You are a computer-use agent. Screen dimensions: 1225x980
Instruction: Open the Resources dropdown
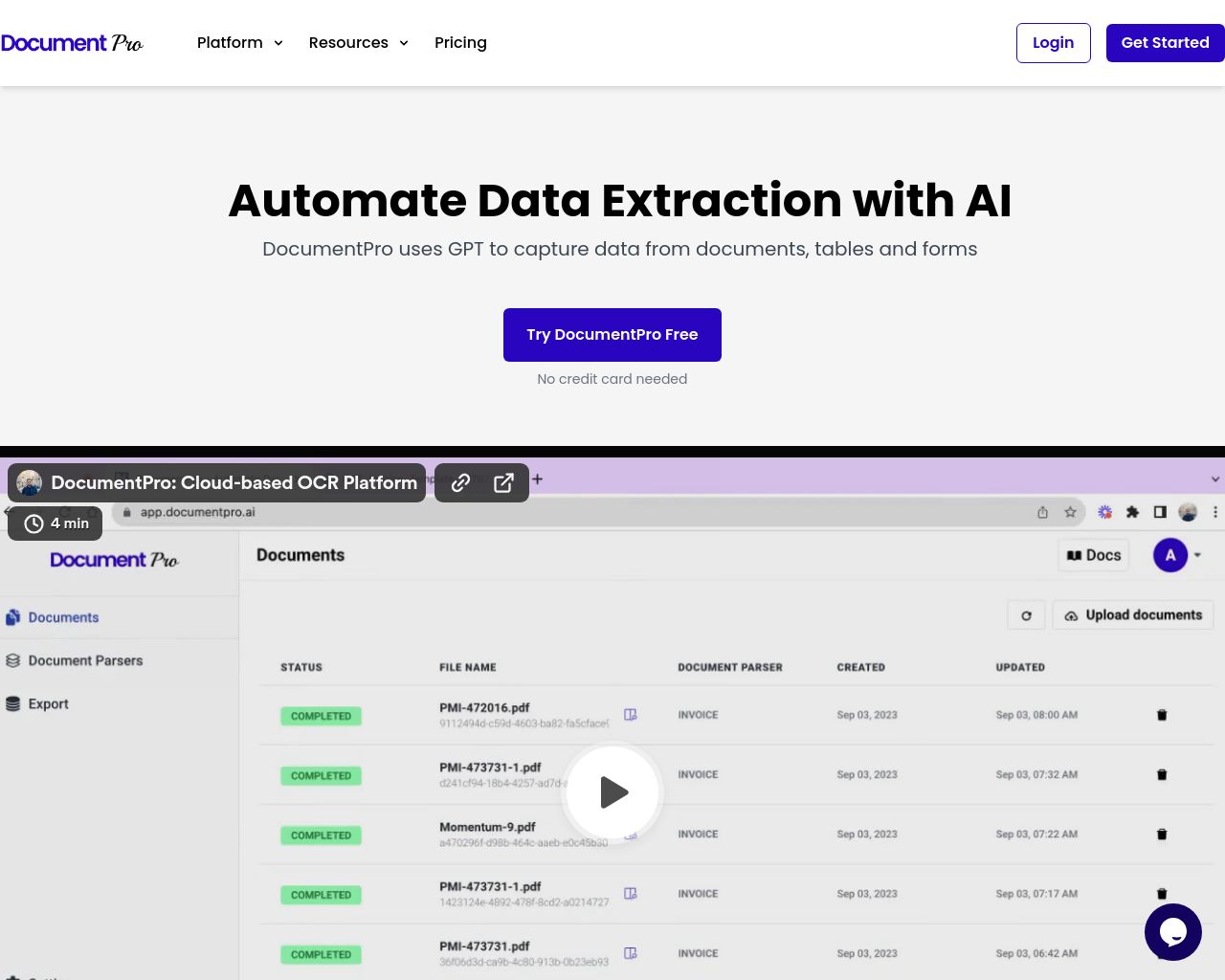[358, 42]
